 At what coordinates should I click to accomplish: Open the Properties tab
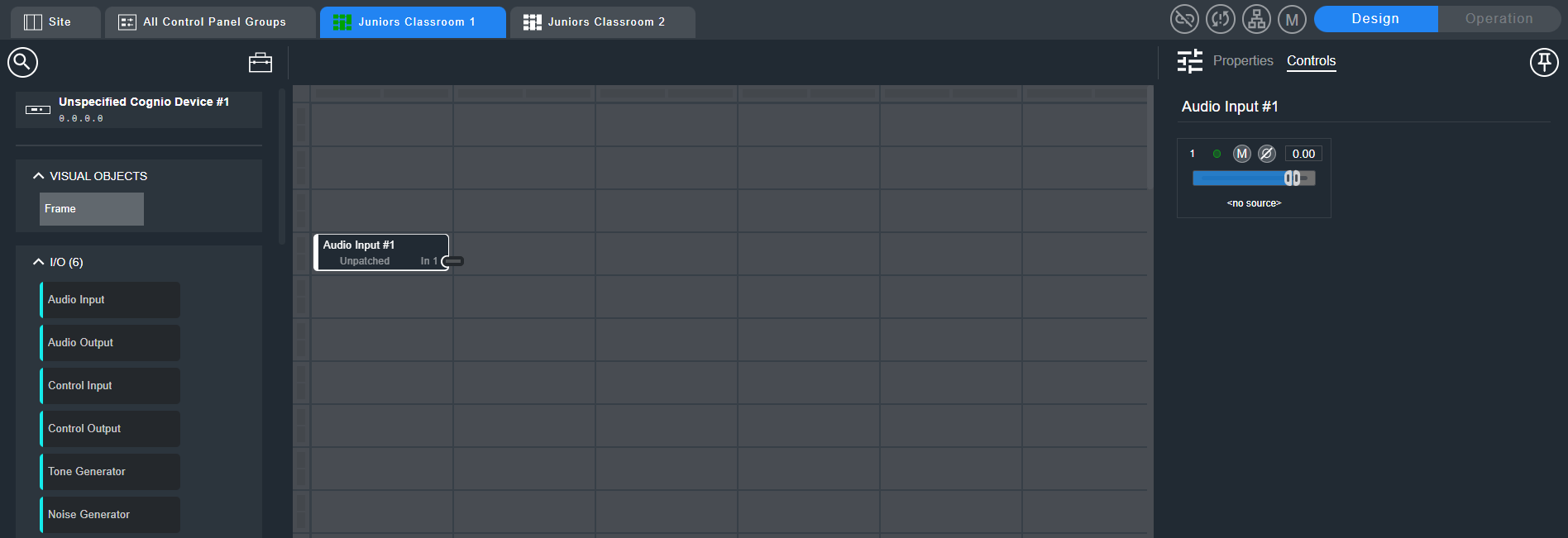point(1243,61)
